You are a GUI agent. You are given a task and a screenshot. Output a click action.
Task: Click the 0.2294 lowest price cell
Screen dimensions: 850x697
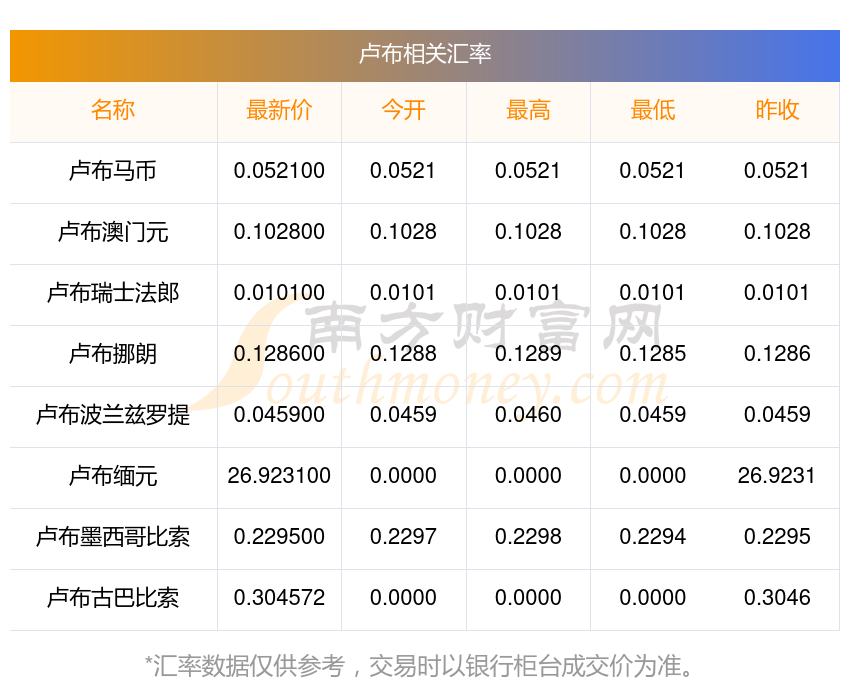[652, 537]
